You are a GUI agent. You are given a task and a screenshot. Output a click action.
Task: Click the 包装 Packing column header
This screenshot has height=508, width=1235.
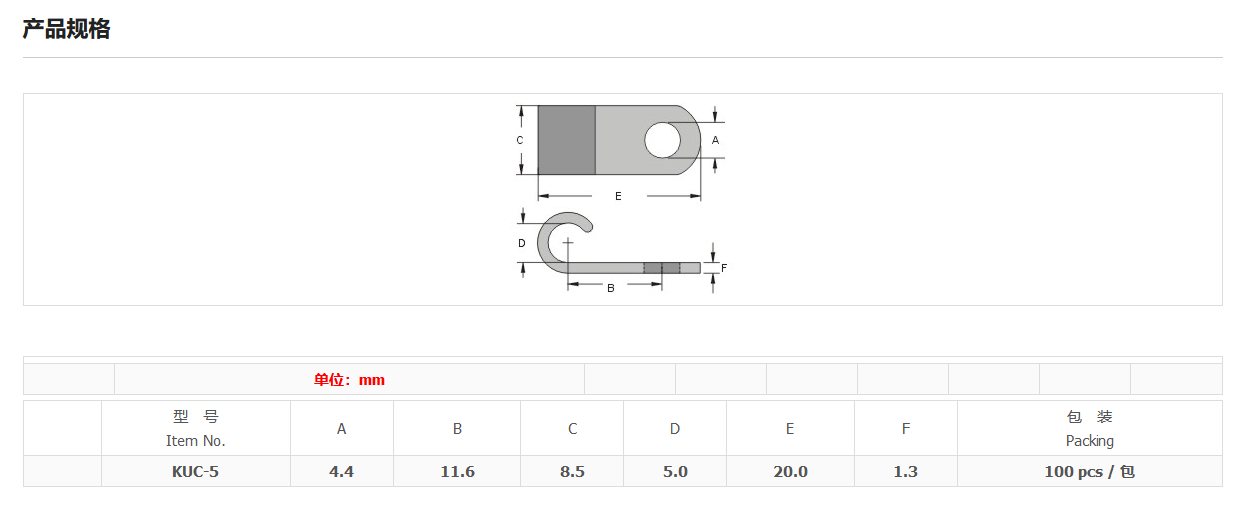coord(1089,428)
